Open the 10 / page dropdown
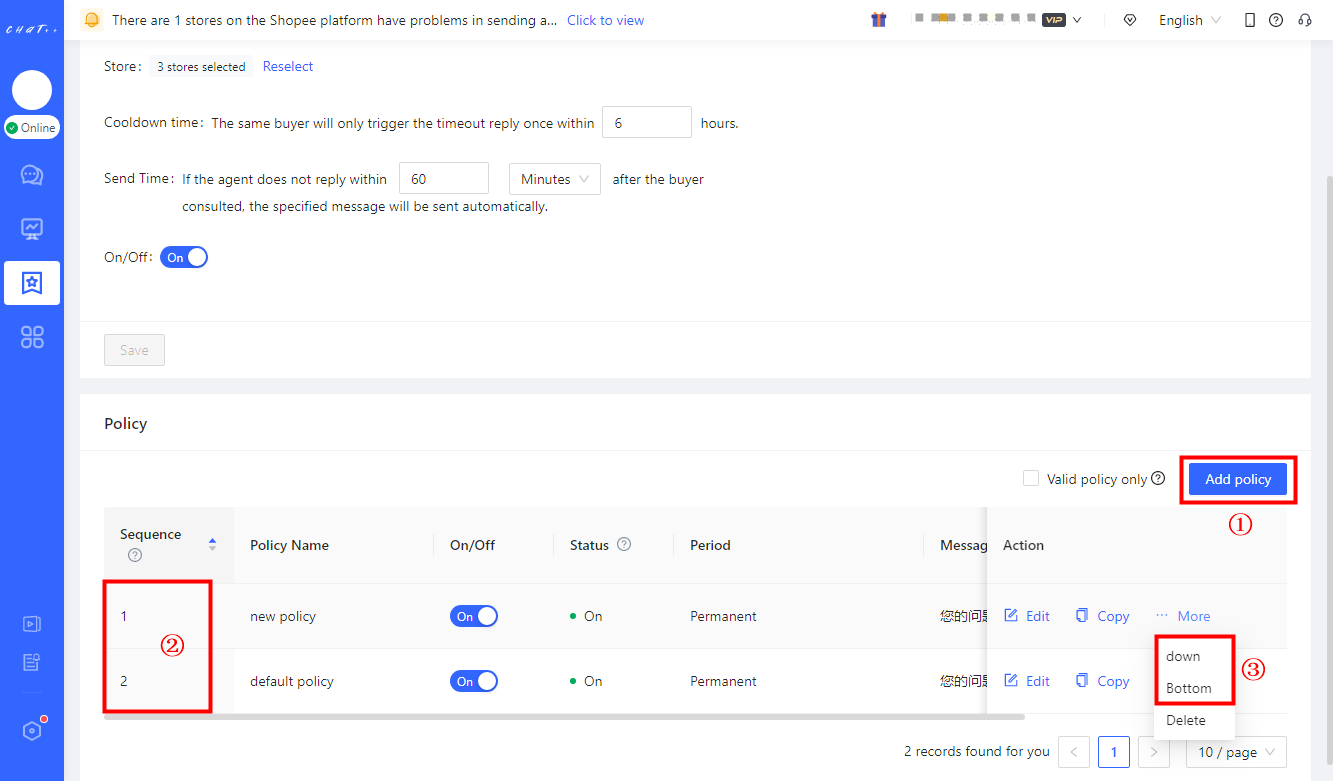The height and width of the screenshot is (781, 1333). coord(1236,752)
